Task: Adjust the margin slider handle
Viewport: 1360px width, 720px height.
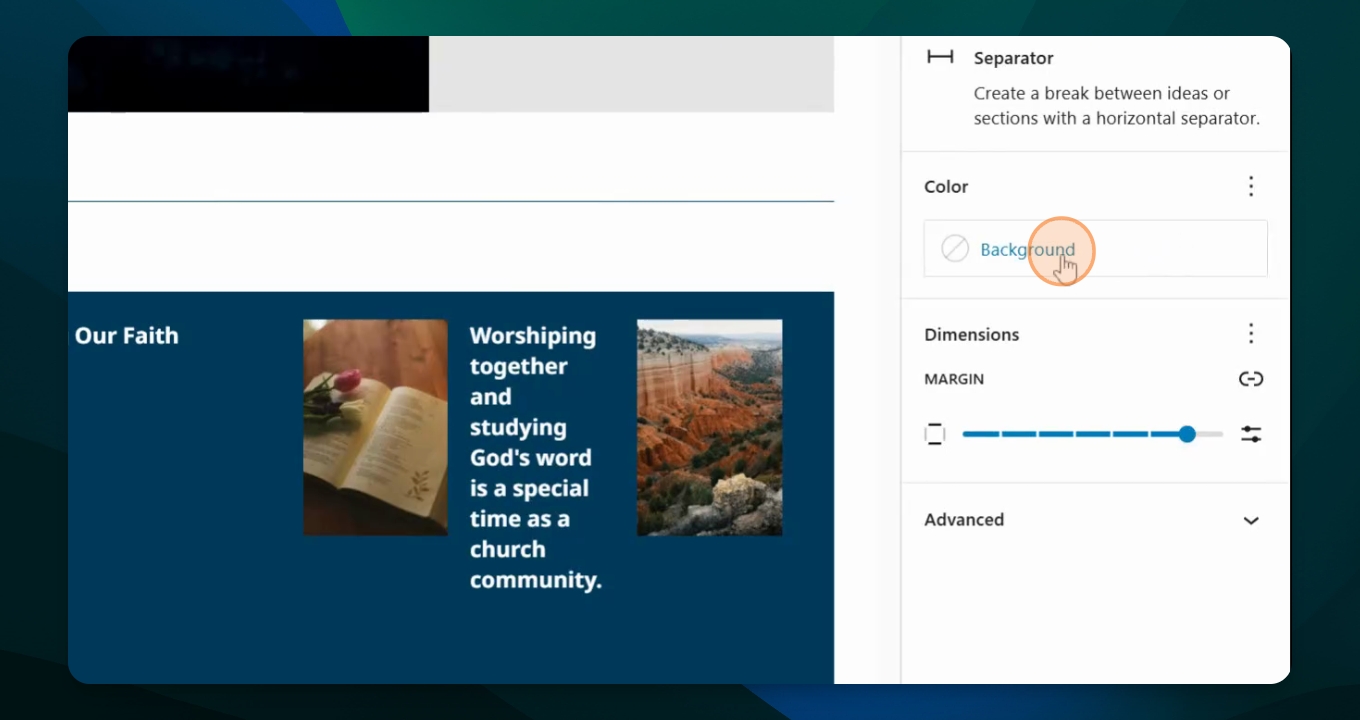Action: coord(1187,434)
